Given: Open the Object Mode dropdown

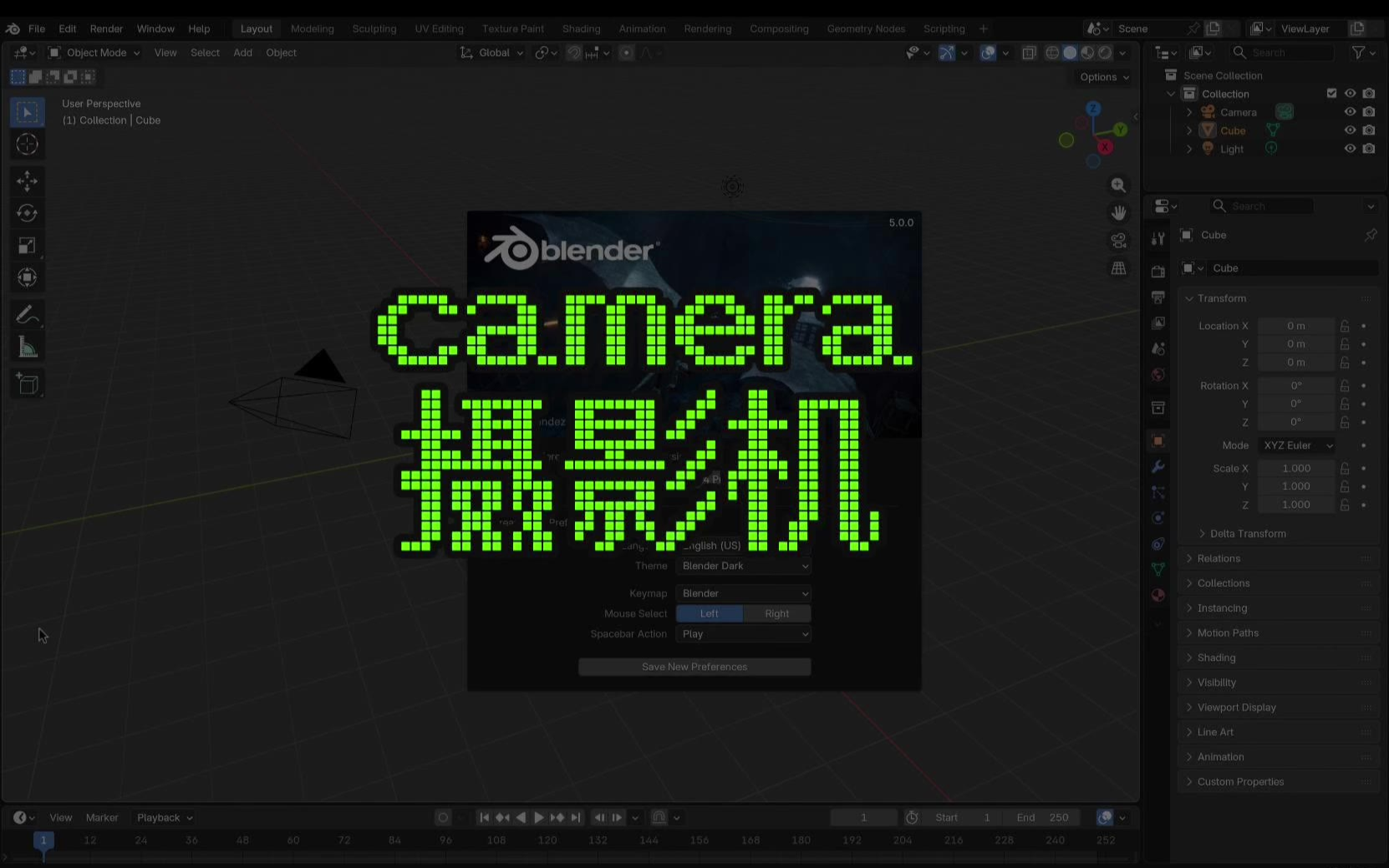Looking at the screenshot, I should pos(94,53).
